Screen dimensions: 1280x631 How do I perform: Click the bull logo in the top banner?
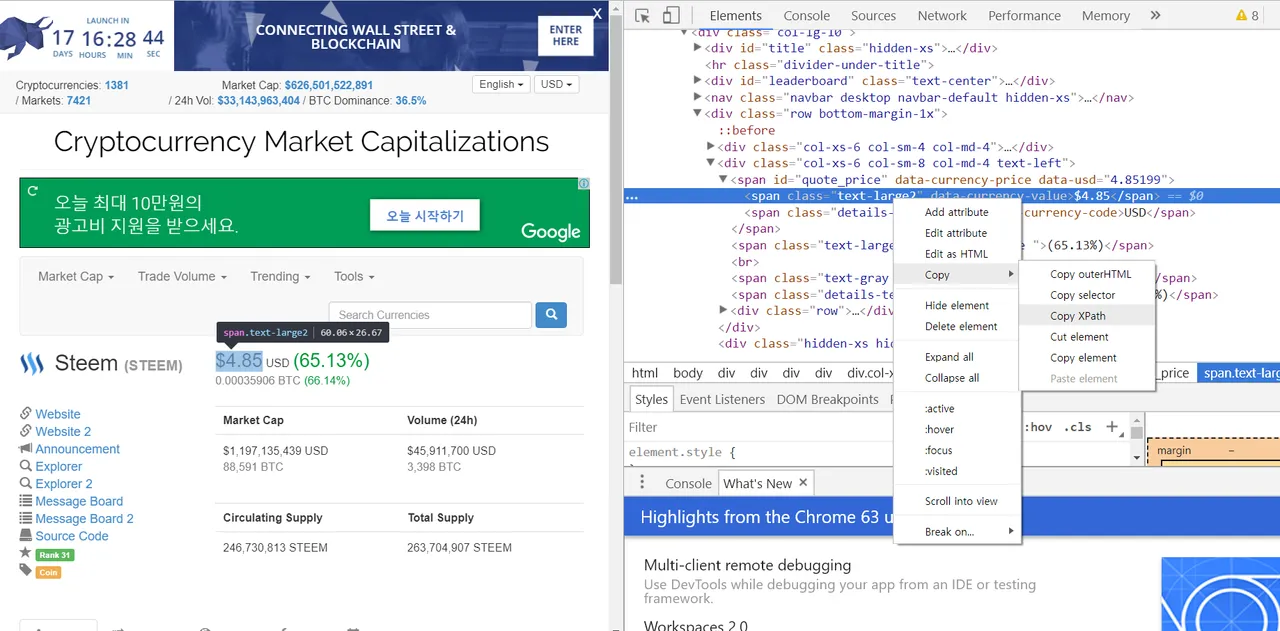tap(24, 38)
